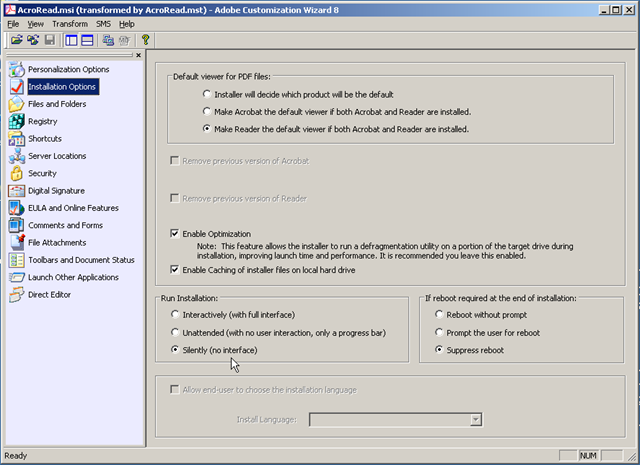This screenshot has height=465, width=640.
Task: Open the Install Language dropdown arrow
Action: pyautogui.click(x=476, y=420)
